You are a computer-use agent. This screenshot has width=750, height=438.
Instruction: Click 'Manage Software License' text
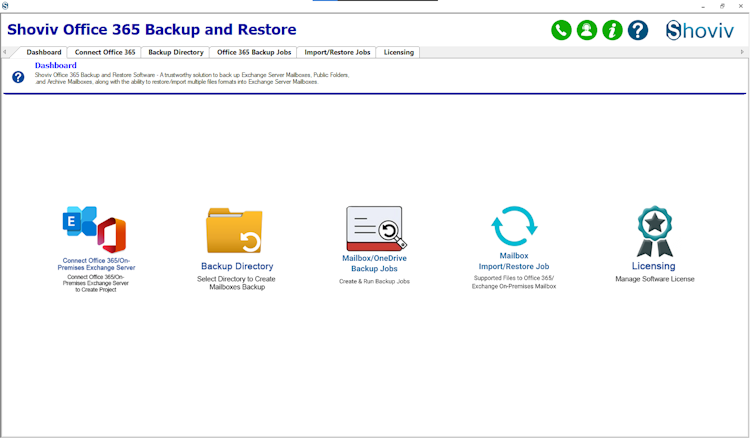(654, 279)
